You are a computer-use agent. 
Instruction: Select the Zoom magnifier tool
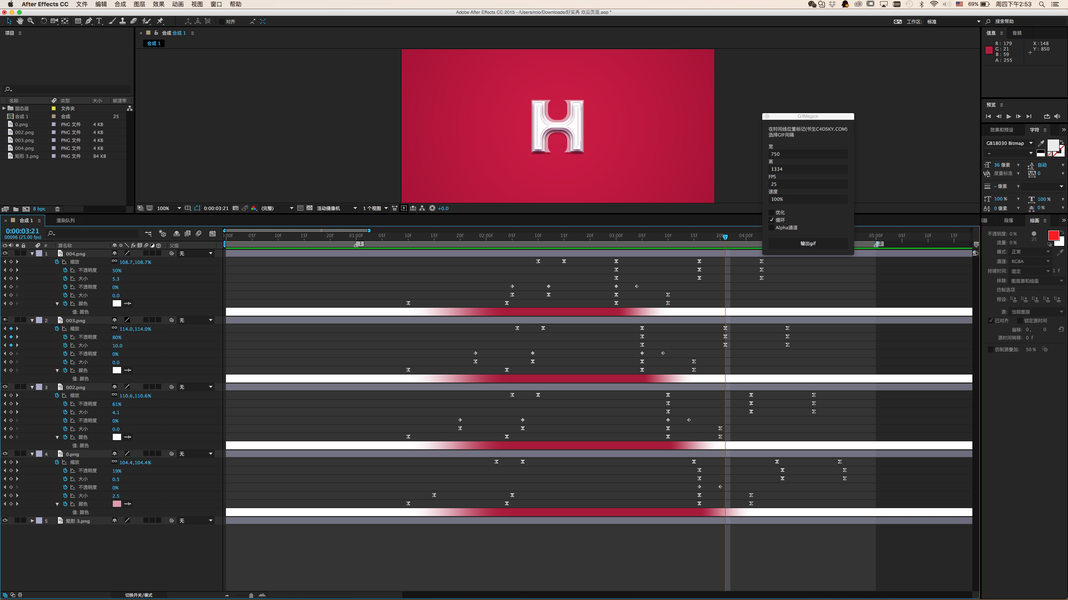(31, 21)
